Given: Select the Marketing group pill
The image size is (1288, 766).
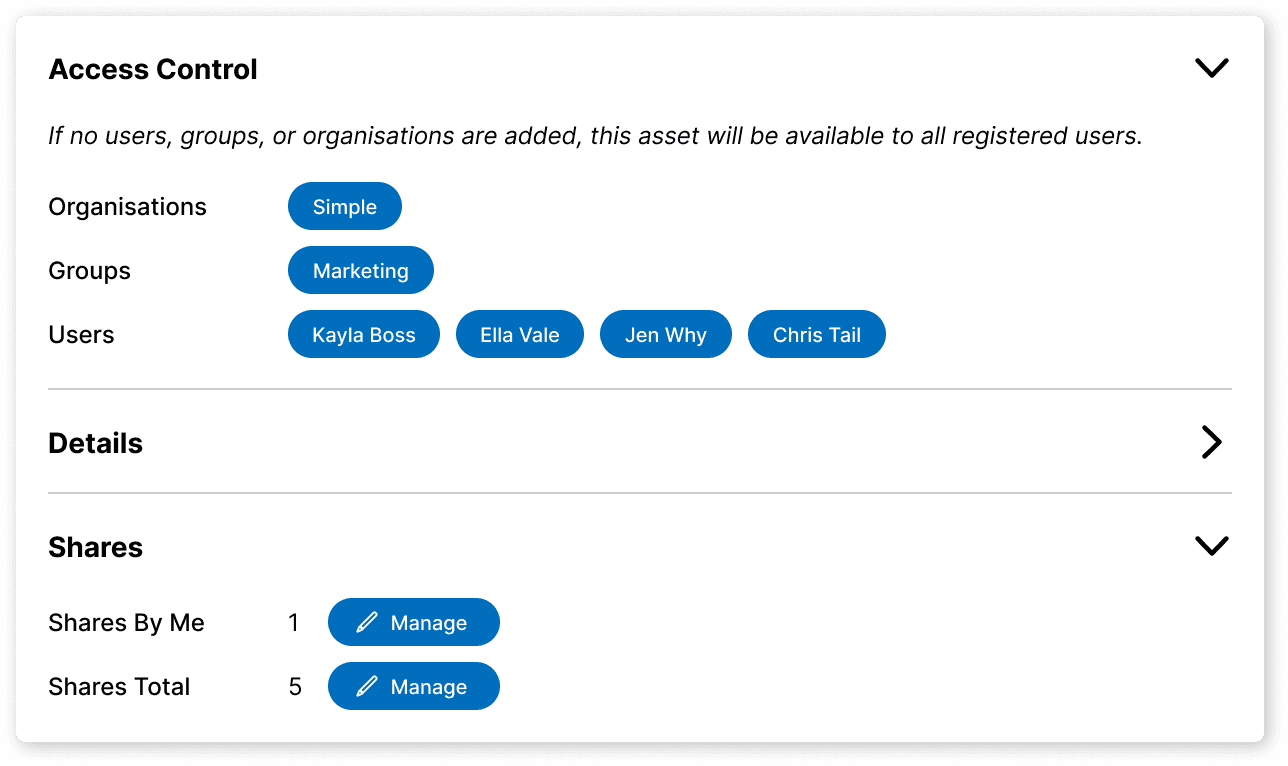Looking at the screenshot, I should coord(360,270).
